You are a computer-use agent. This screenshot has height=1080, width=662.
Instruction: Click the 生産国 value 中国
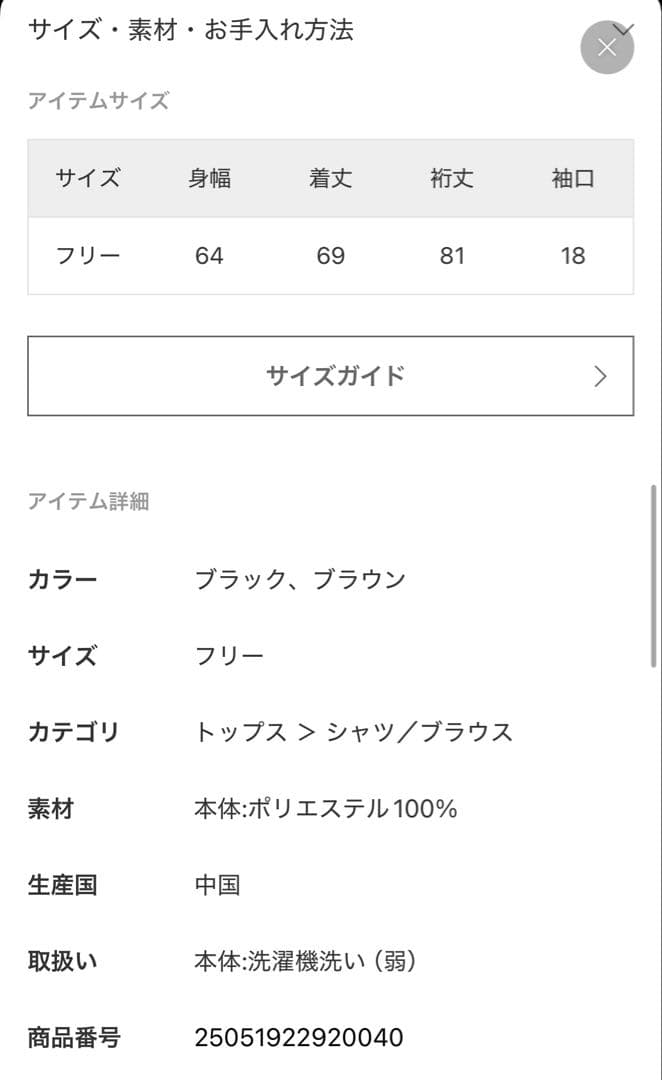pyautogui.click(x=218, y=885)
